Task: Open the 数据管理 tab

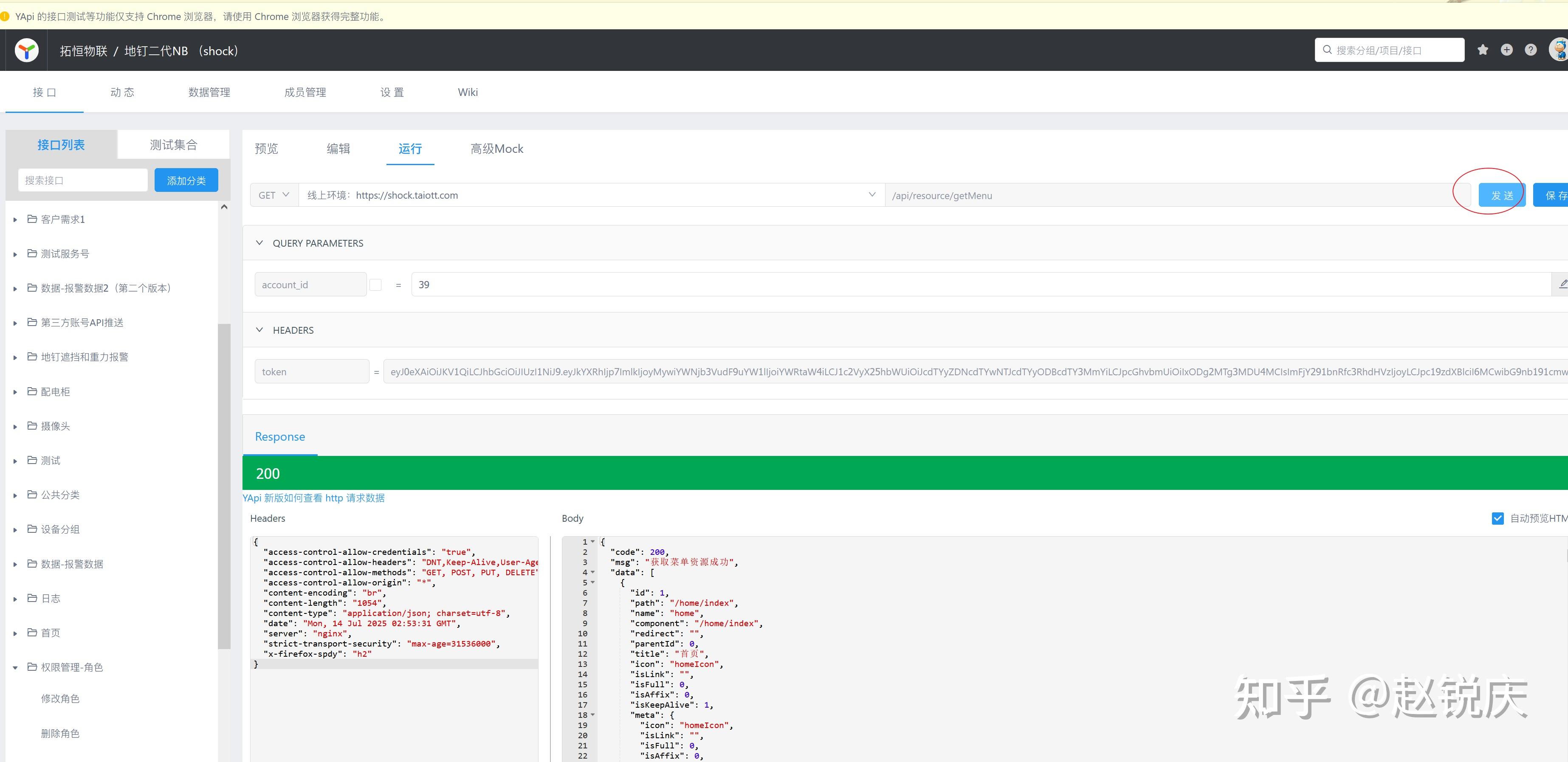Action: coord(209,92)
